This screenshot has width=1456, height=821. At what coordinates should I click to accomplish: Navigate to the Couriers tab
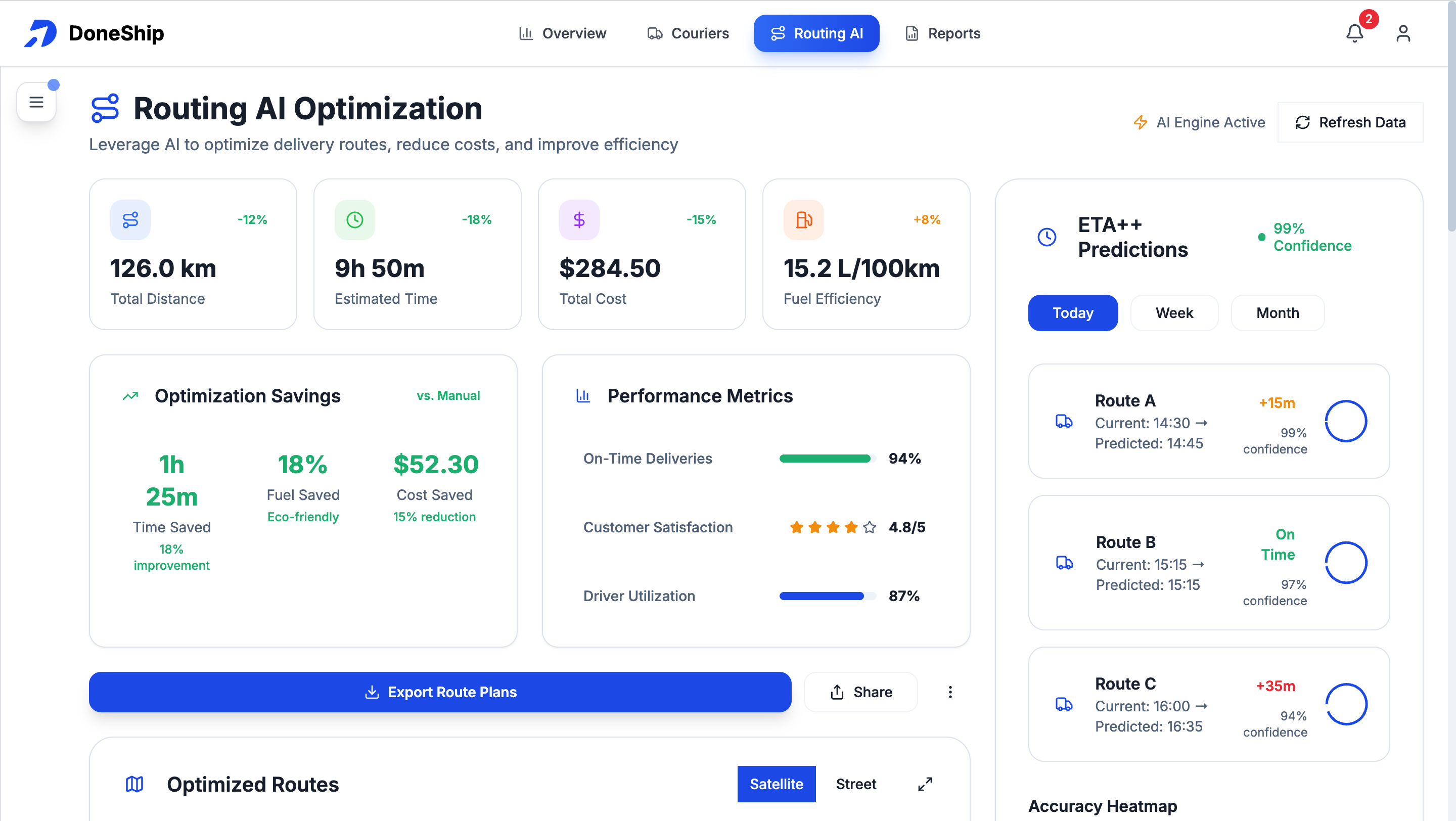coord(688,33)
